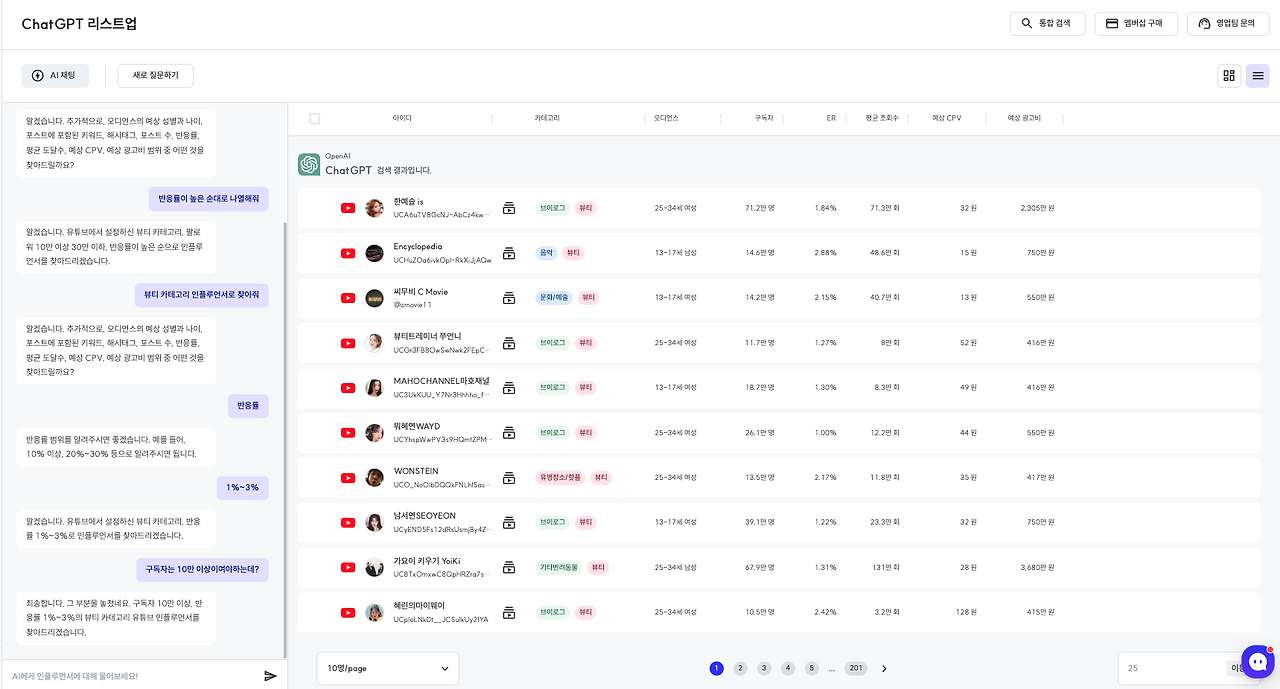Sort by 구독자 column header
Viewport: 1280px width, 689px height.
click(764, 118)
